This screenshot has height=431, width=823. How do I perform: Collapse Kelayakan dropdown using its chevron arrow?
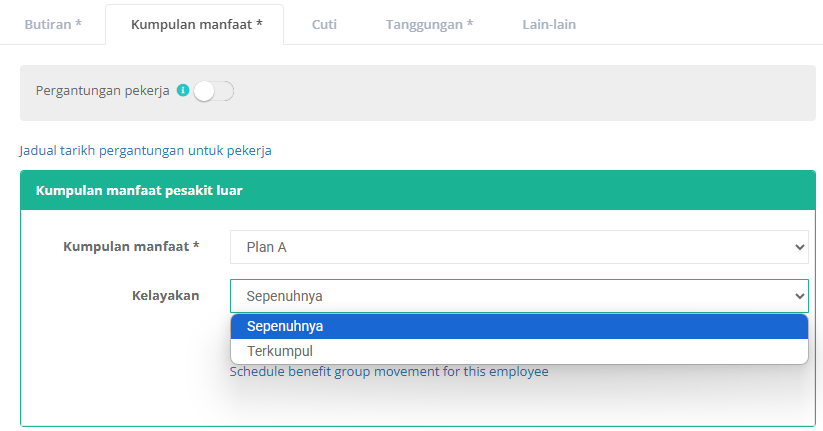pos(798,296)
